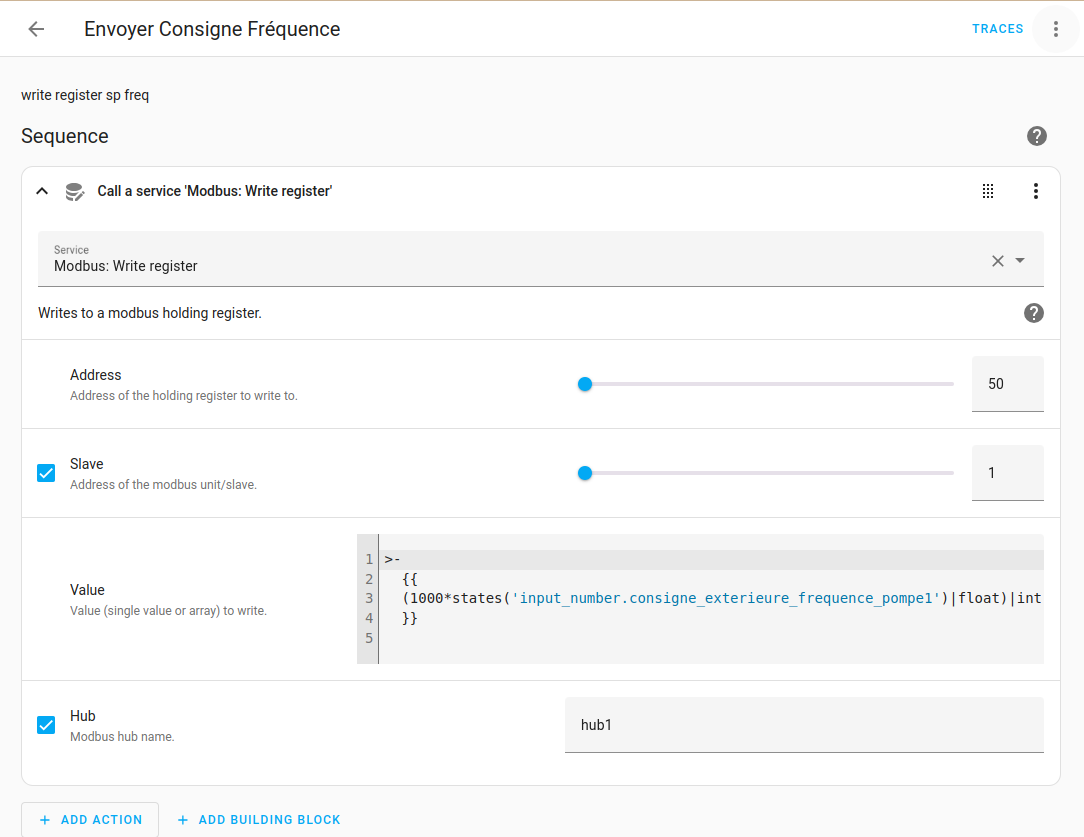The image size is (1084, 837).
Task: Click the help icon next to the modbus description
Action: 1034,313
